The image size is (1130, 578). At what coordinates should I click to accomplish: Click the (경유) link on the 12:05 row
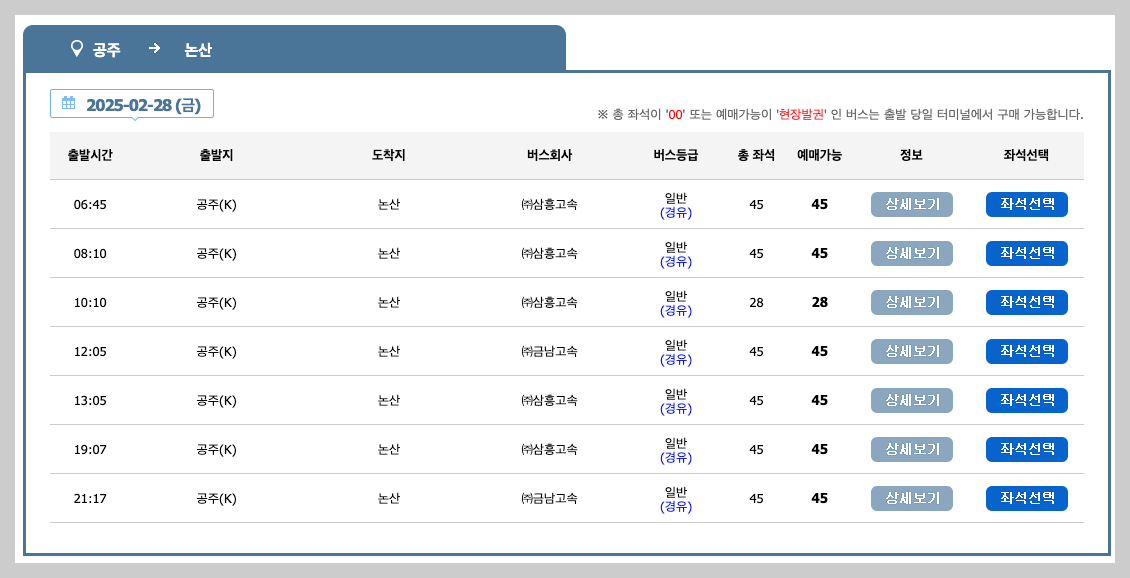pos(678,359)
